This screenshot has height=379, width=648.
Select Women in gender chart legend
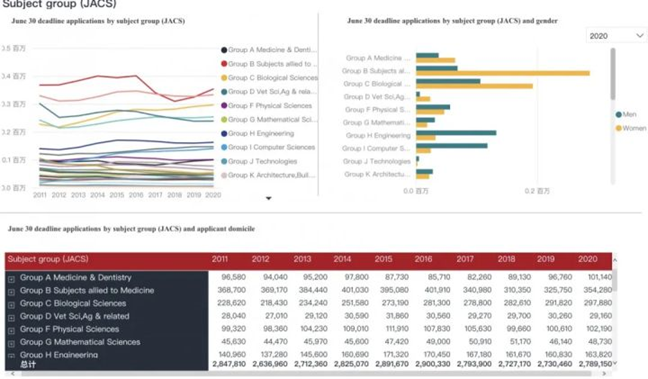(631, 128)
